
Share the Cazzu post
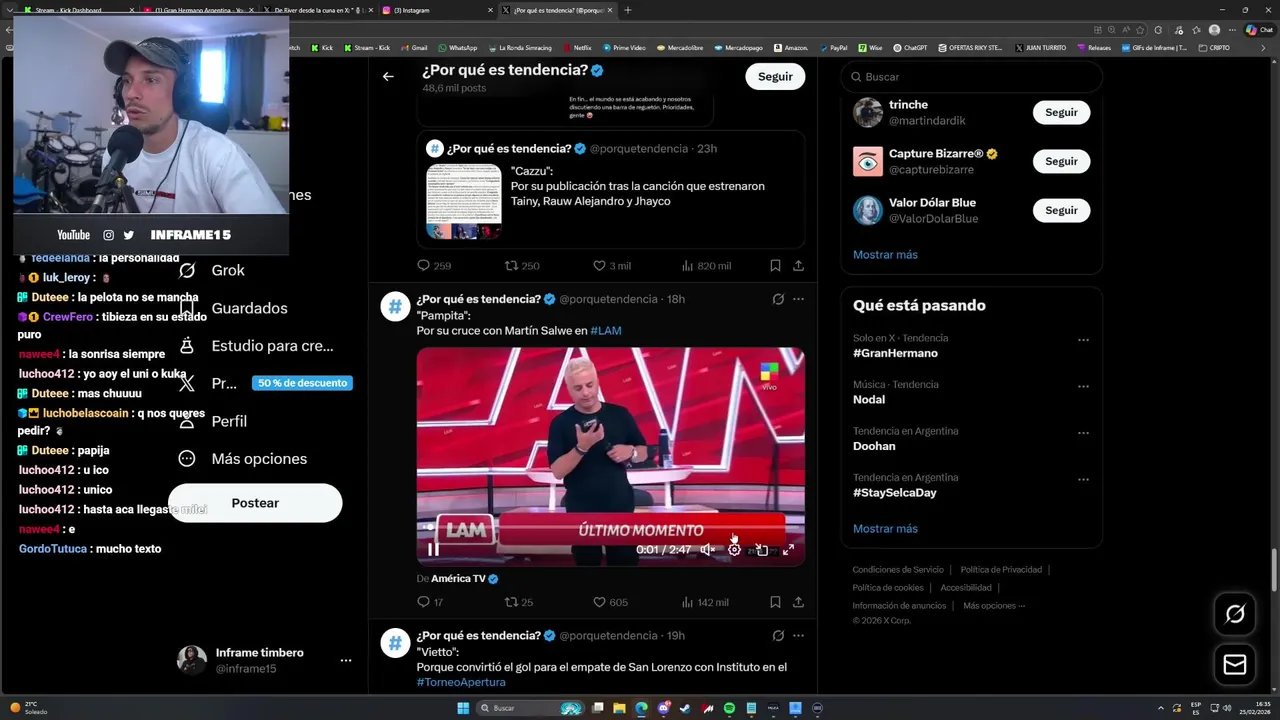798,266
